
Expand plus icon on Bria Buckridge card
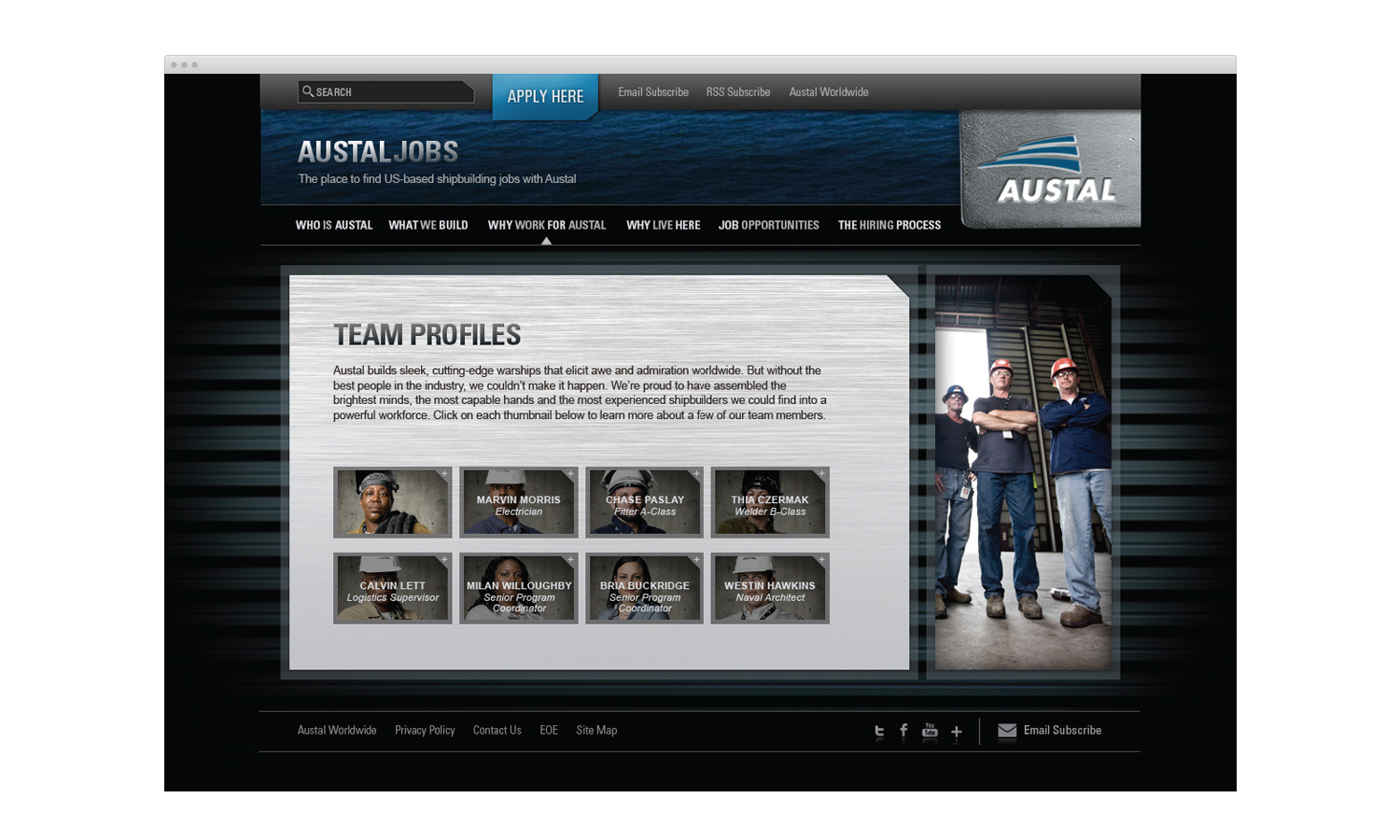point(696,560)
